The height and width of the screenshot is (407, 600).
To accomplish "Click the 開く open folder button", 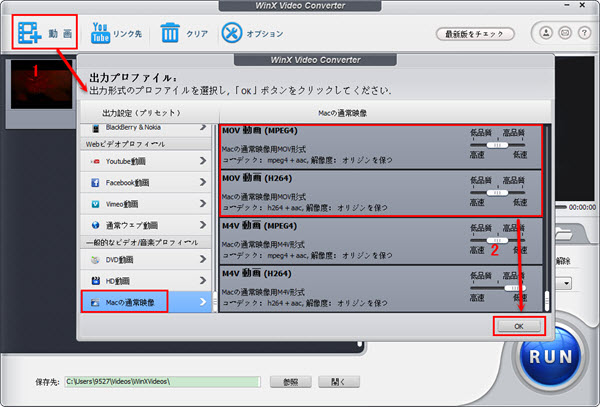I will click(339, 382).
